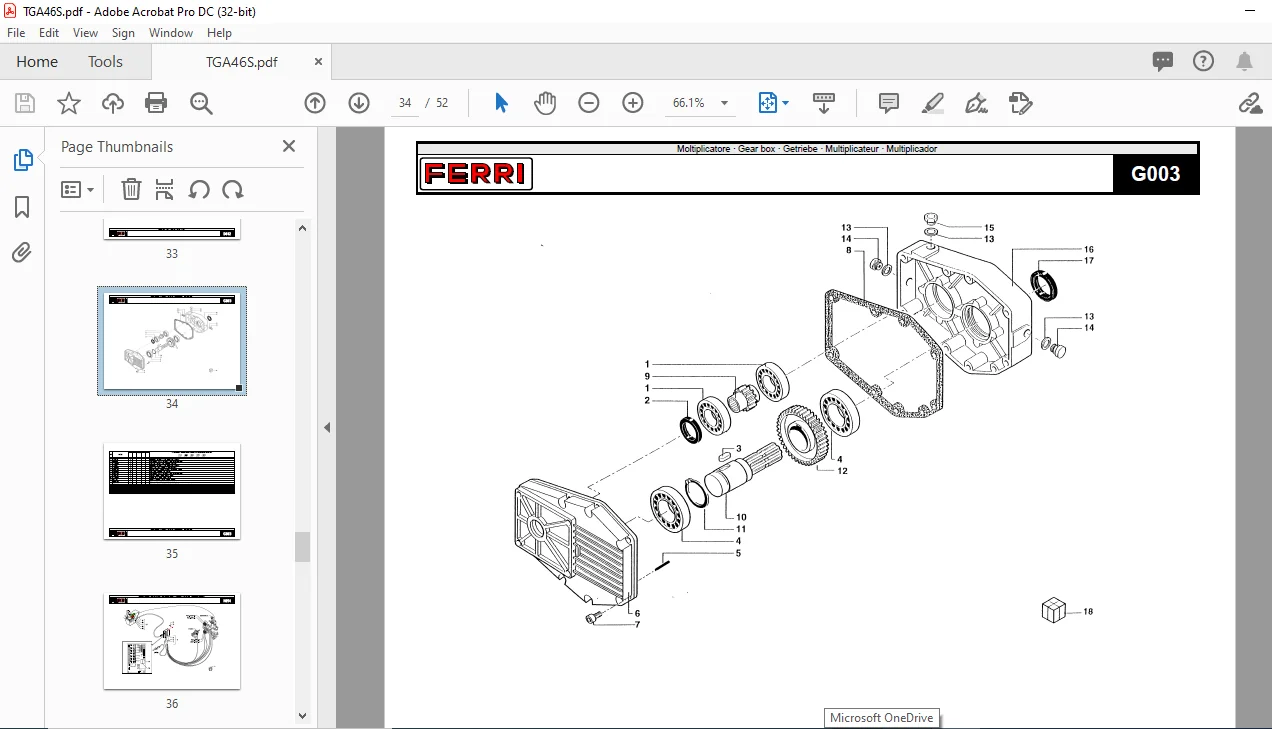Print the document with printer icon
1272x729 pixels.
(x=156, y=103)
